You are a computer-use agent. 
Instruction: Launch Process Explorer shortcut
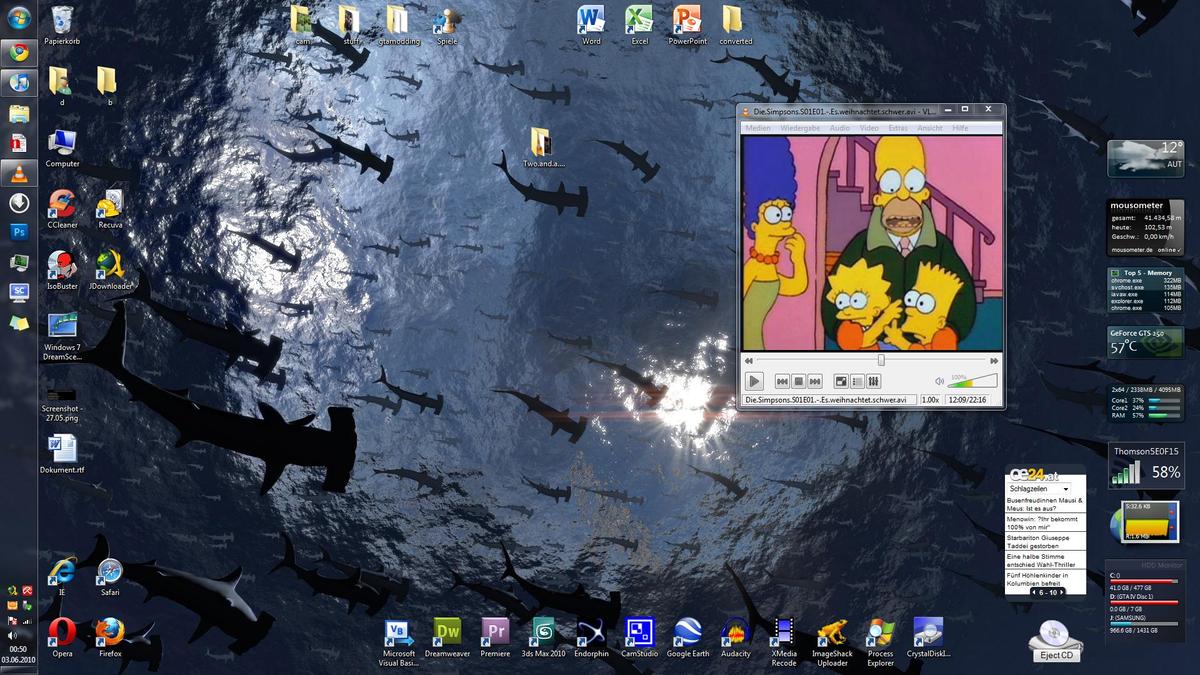pos(880,640)
